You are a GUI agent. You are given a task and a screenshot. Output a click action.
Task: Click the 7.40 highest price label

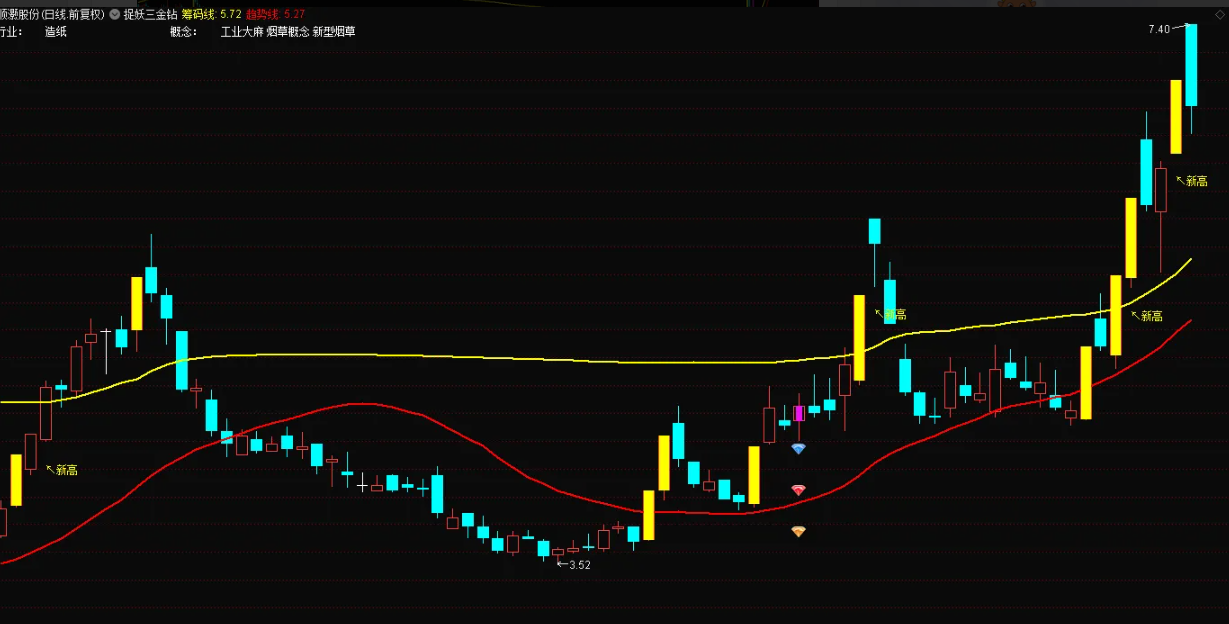point(1159,30)
